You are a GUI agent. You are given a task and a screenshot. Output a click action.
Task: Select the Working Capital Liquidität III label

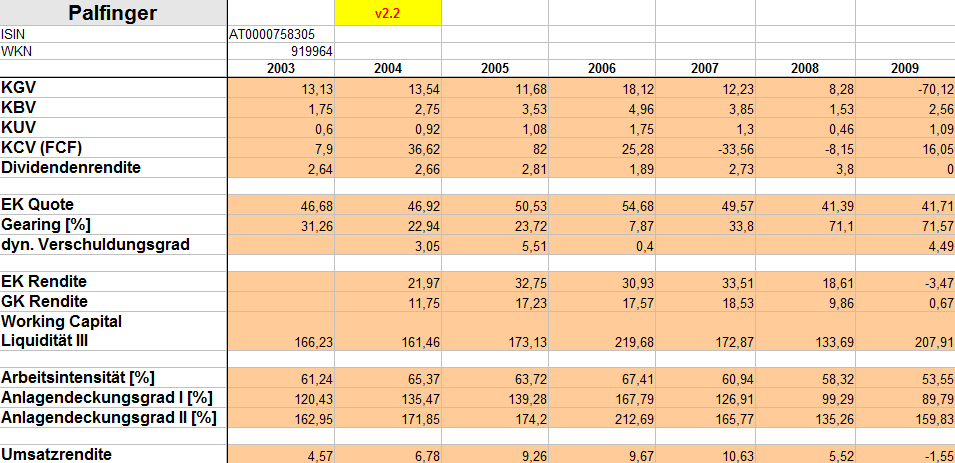(113, 331)
